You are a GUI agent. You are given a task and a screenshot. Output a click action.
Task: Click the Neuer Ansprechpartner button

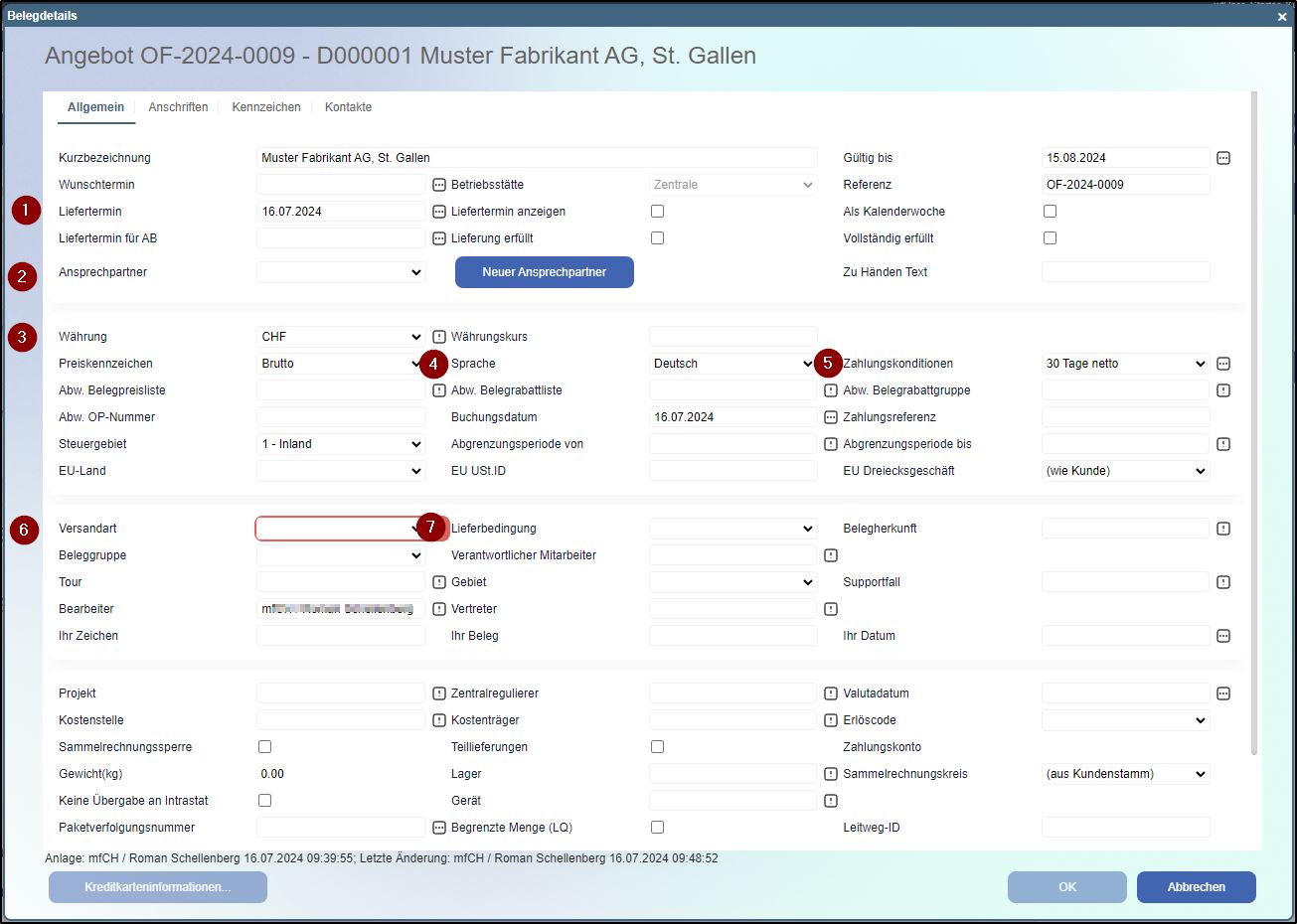pos(544,272)
